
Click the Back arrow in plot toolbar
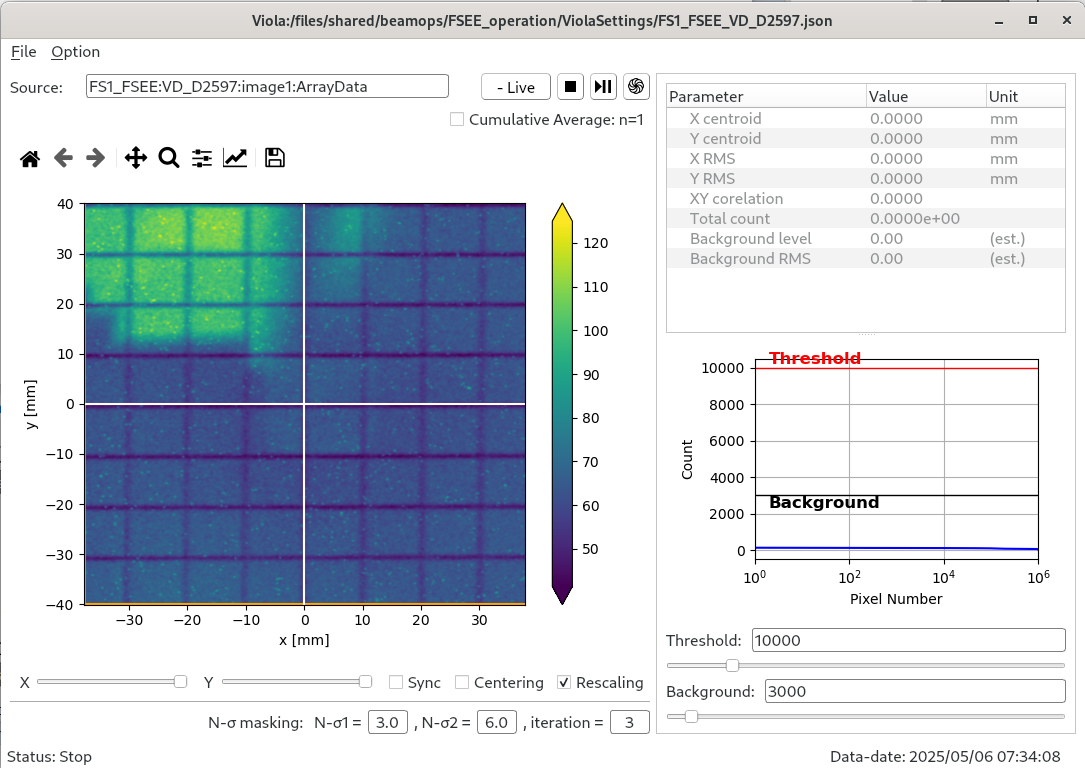63,158
